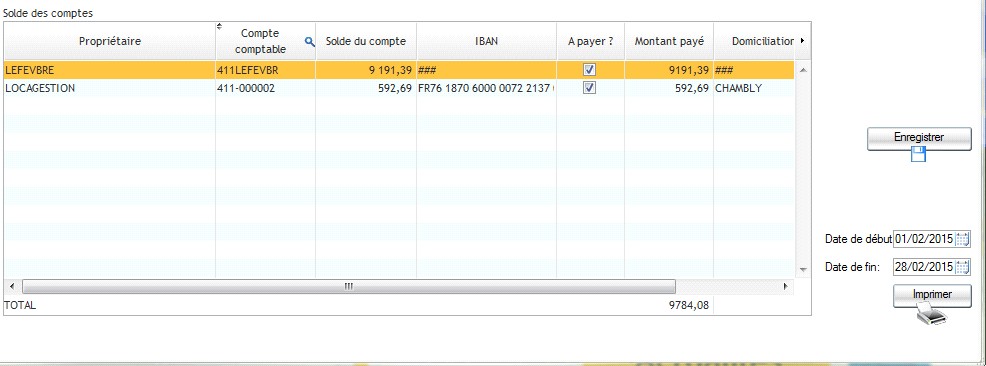Click the sort arrows icon above Compte comptable

pyautogui.click(x=219, y=26)
